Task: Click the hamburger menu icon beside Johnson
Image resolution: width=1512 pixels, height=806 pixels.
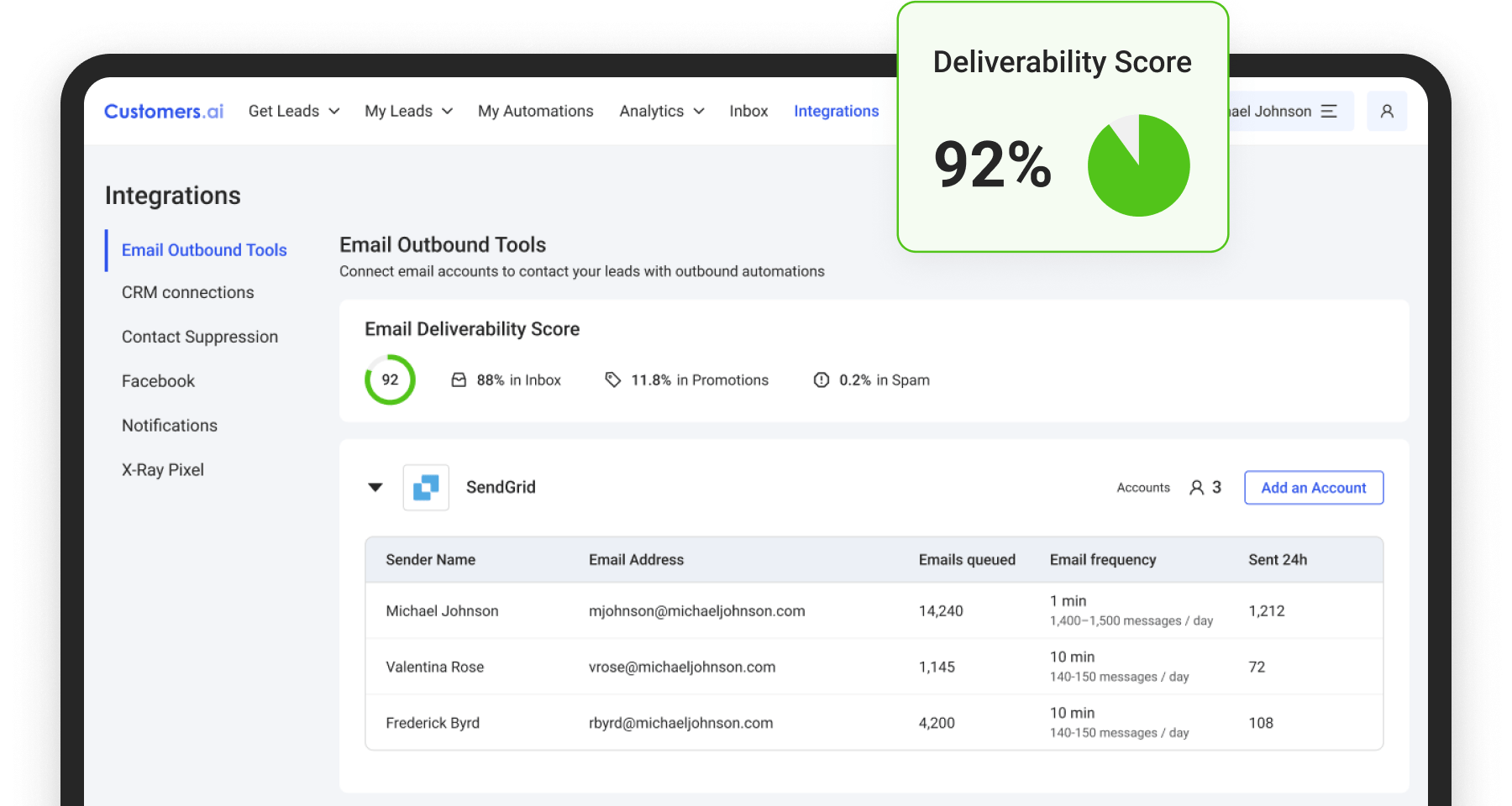Action: (x=1329, y=111)
